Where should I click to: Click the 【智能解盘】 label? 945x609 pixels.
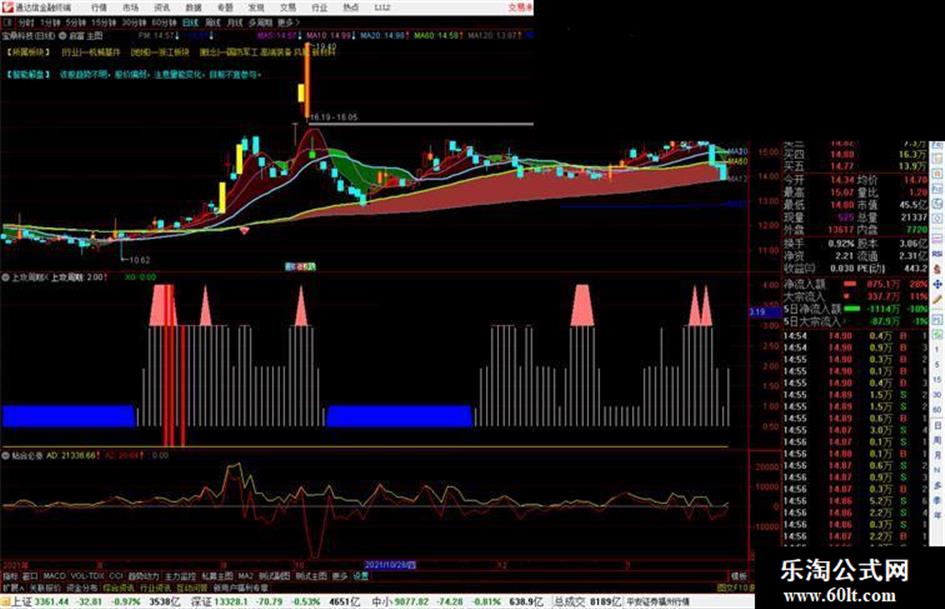point(28,75)
